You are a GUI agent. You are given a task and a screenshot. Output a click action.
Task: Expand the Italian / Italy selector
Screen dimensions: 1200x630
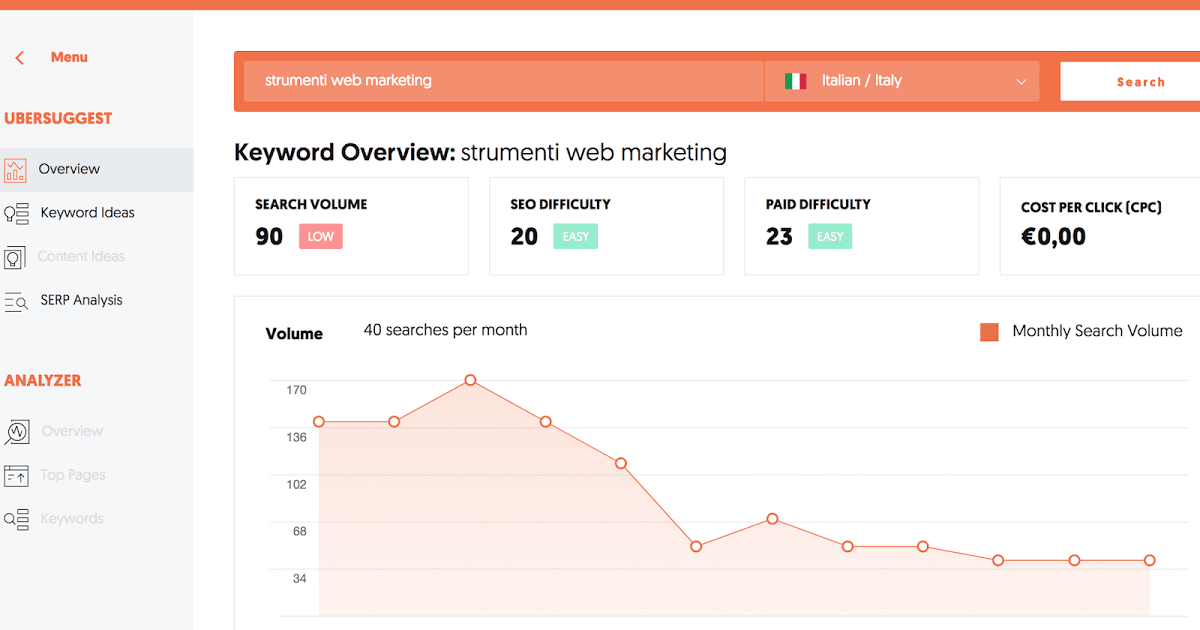[x=900, y=81]
